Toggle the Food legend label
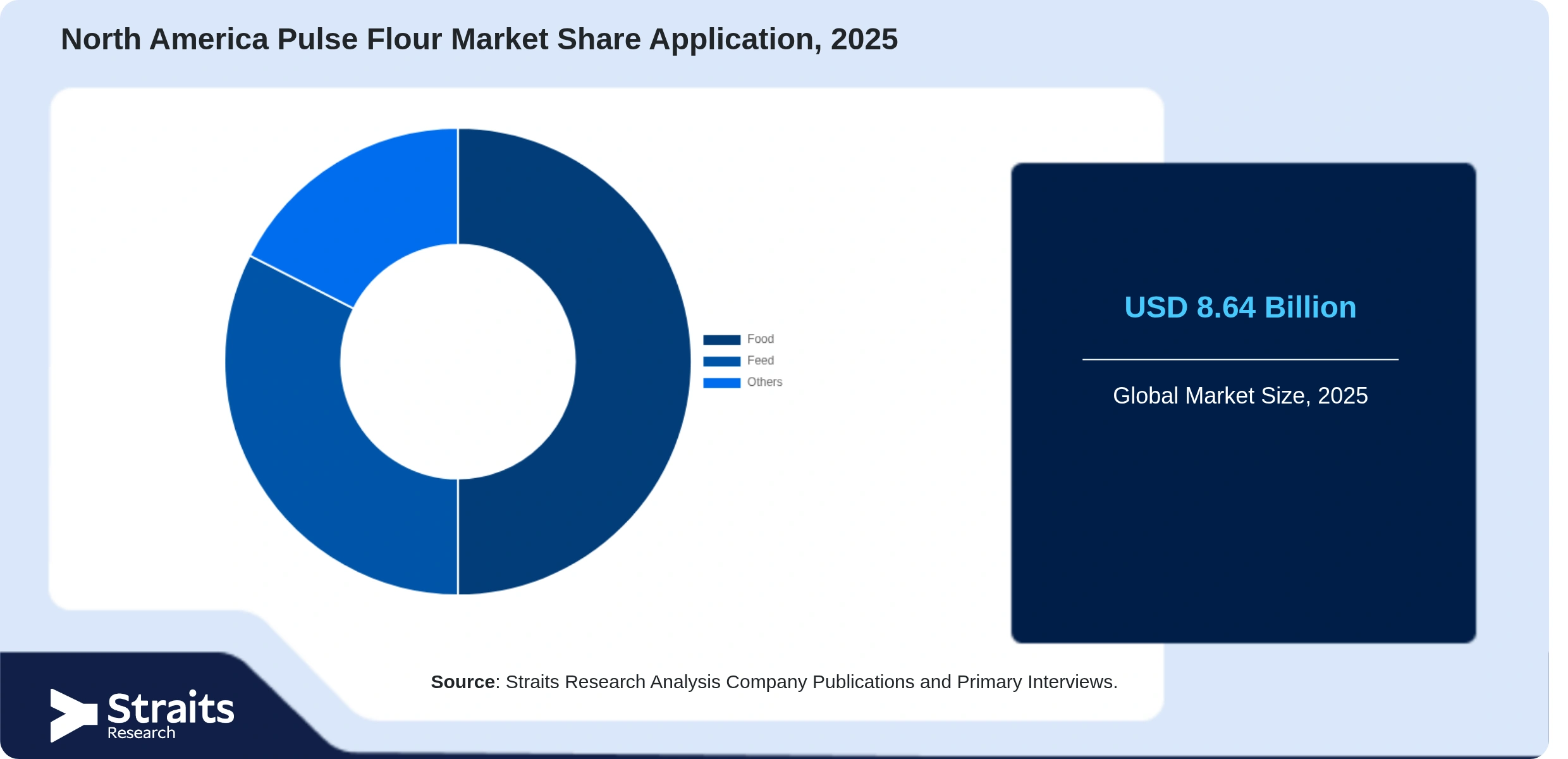 (x=760, y=339)
